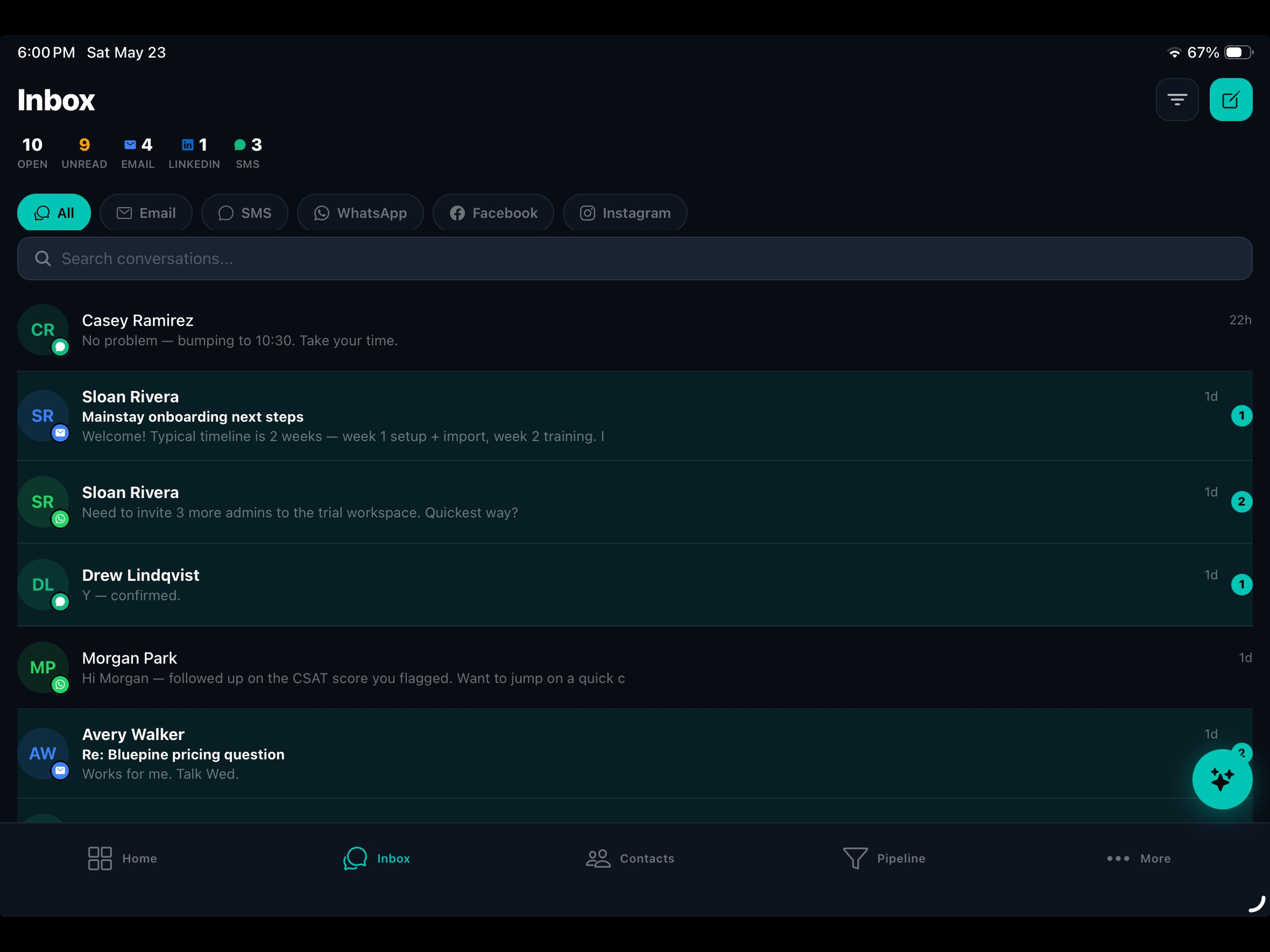Open the More menu tab

pyautogui.click(x=1138, y=858)
